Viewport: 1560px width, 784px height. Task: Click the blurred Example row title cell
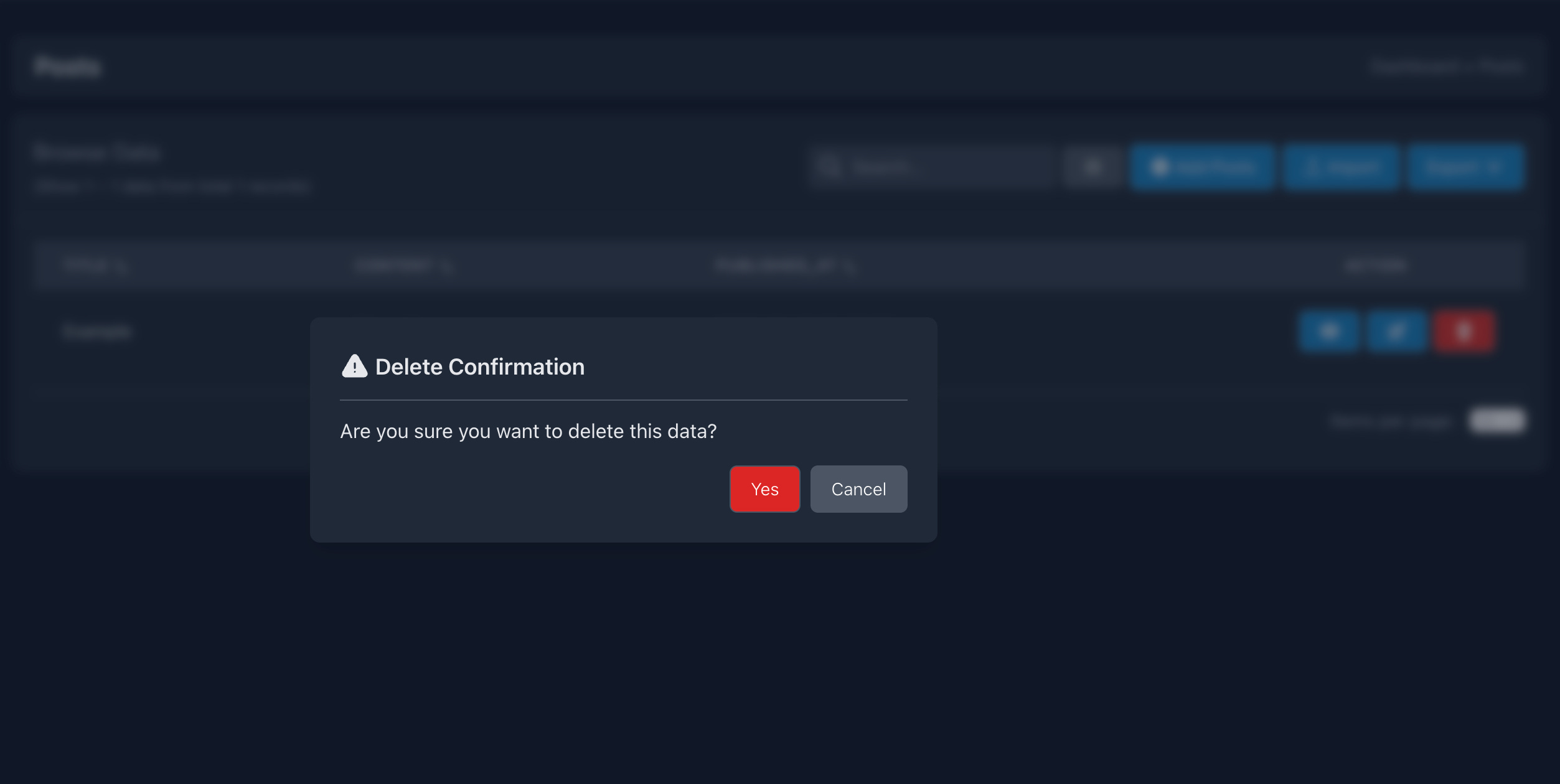(96, 332)
